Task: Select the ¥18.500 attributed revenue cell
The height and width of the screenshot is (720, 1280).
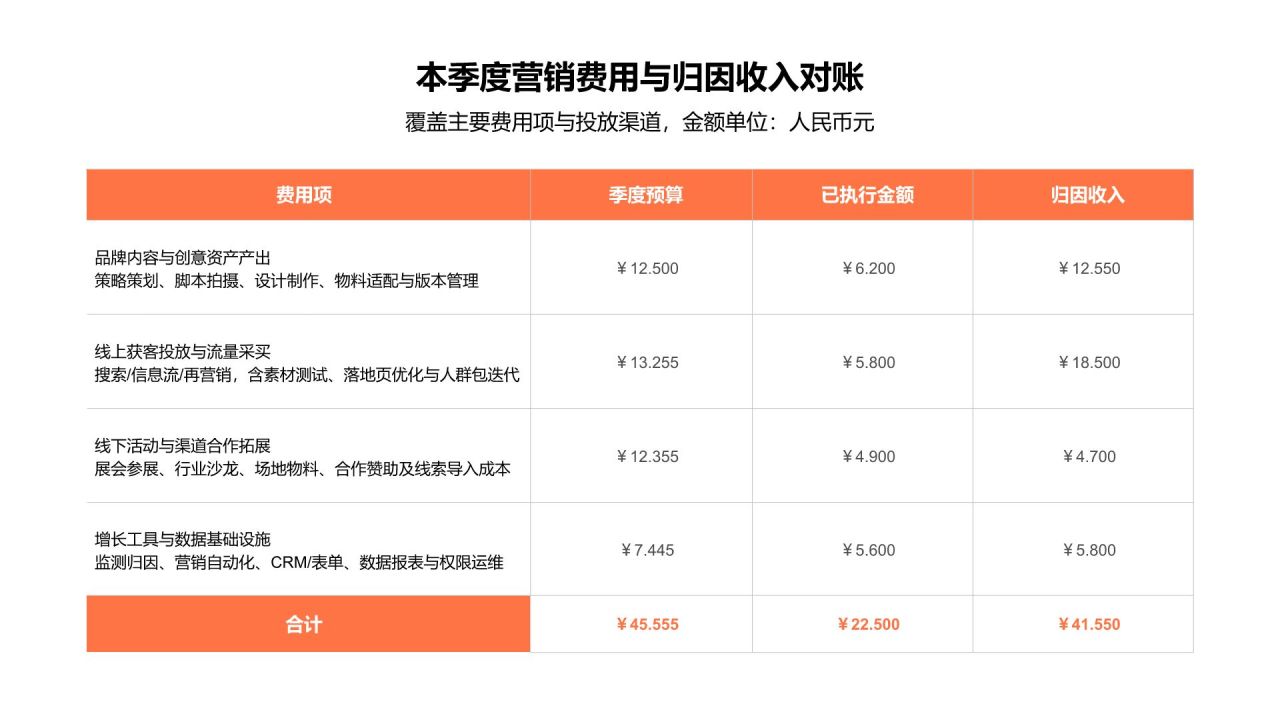Action: point(1088,362)
